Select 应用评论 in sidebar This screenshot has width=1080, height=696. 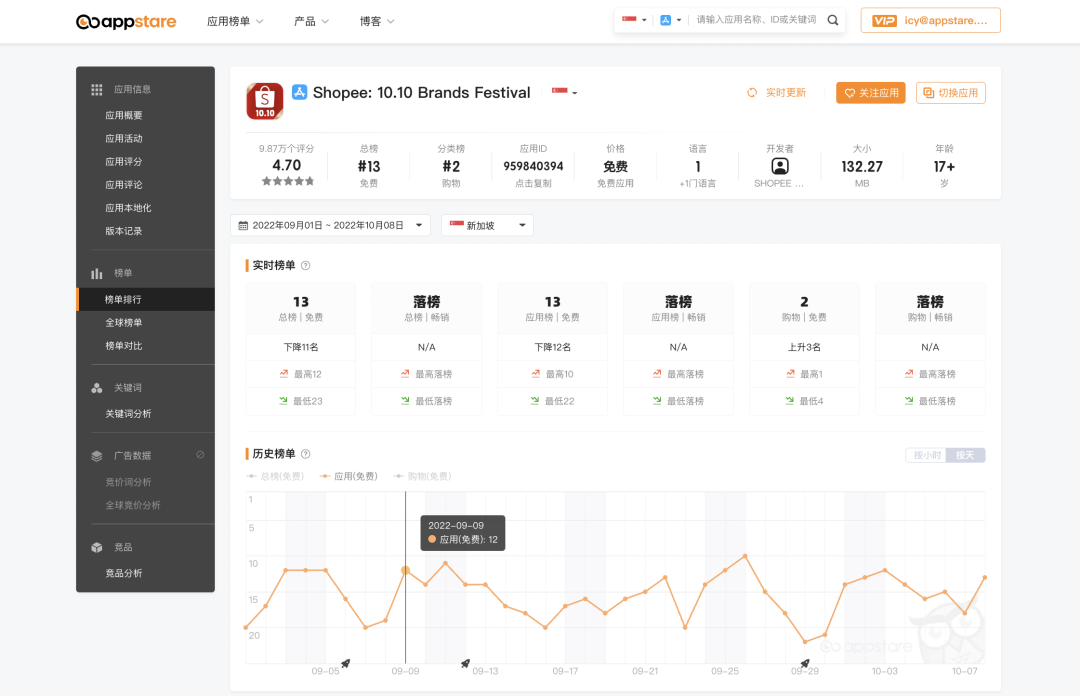pos(124,185)
